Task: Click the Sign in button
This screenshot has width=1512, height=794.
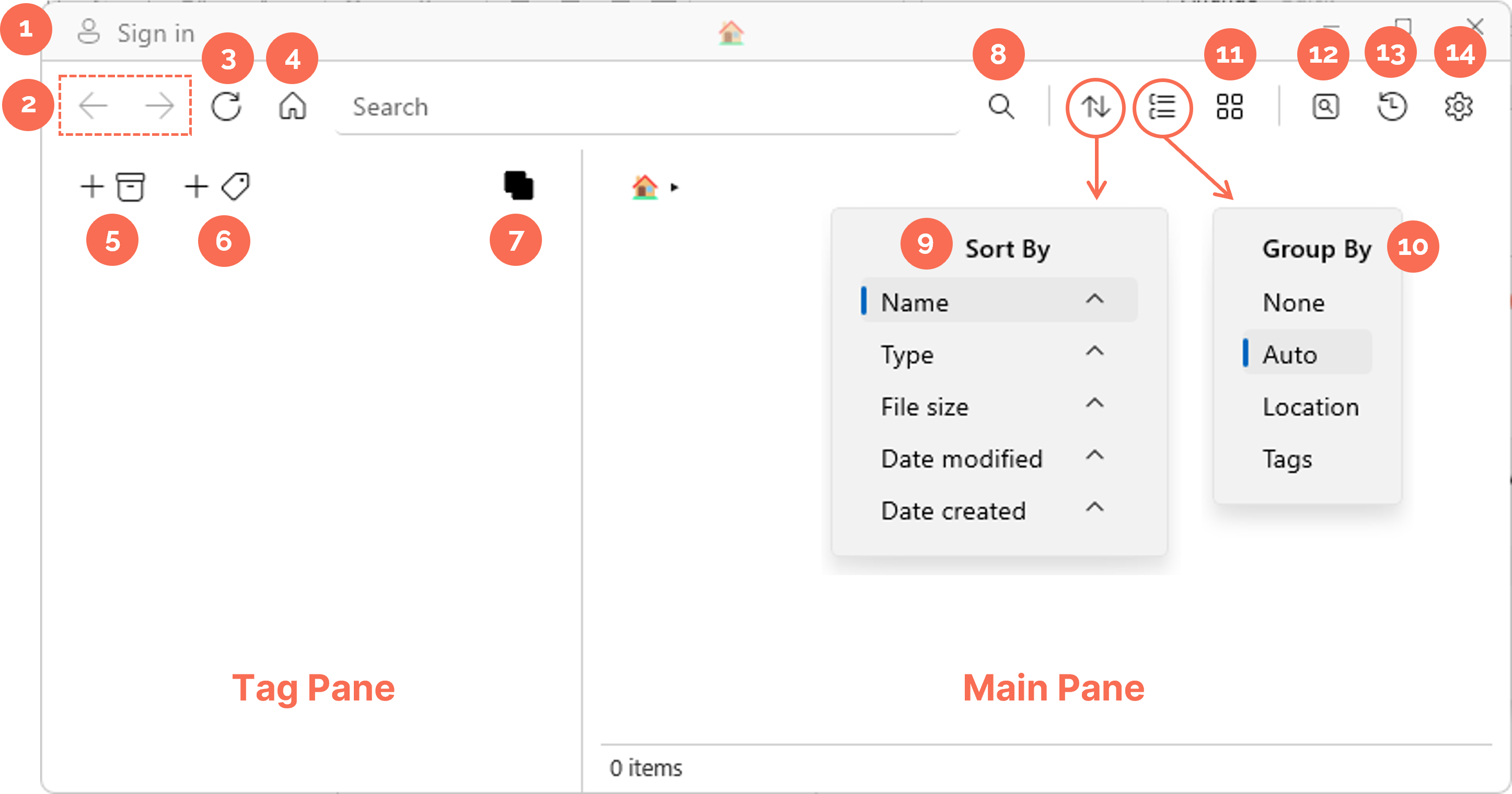Action: 136,32
